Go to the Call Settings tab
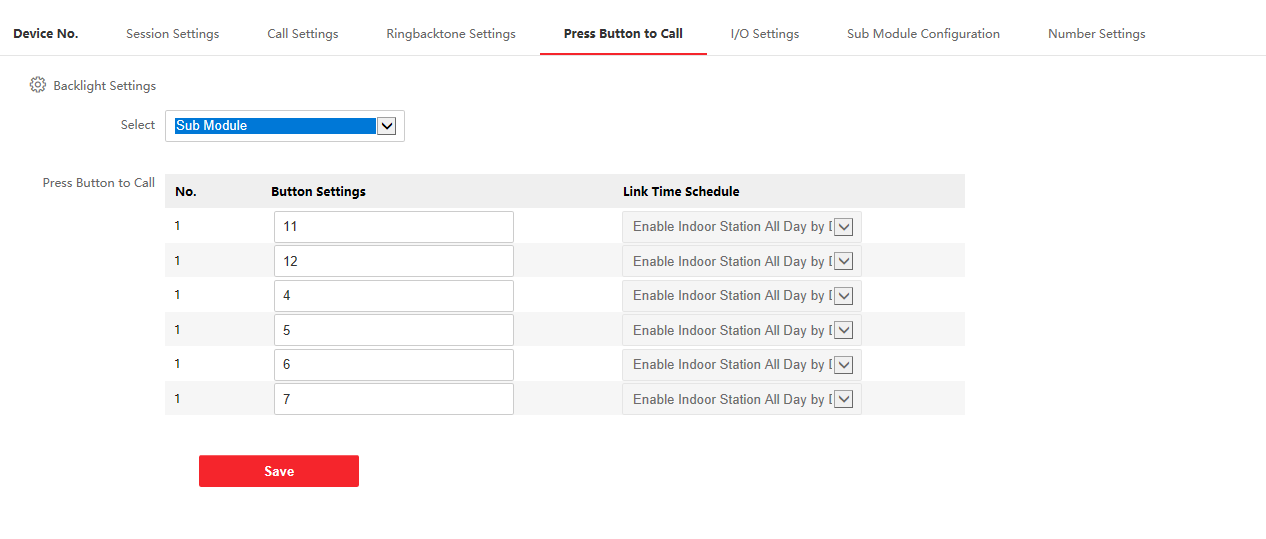Viewport: 1266px width, 539px height. 302,34
